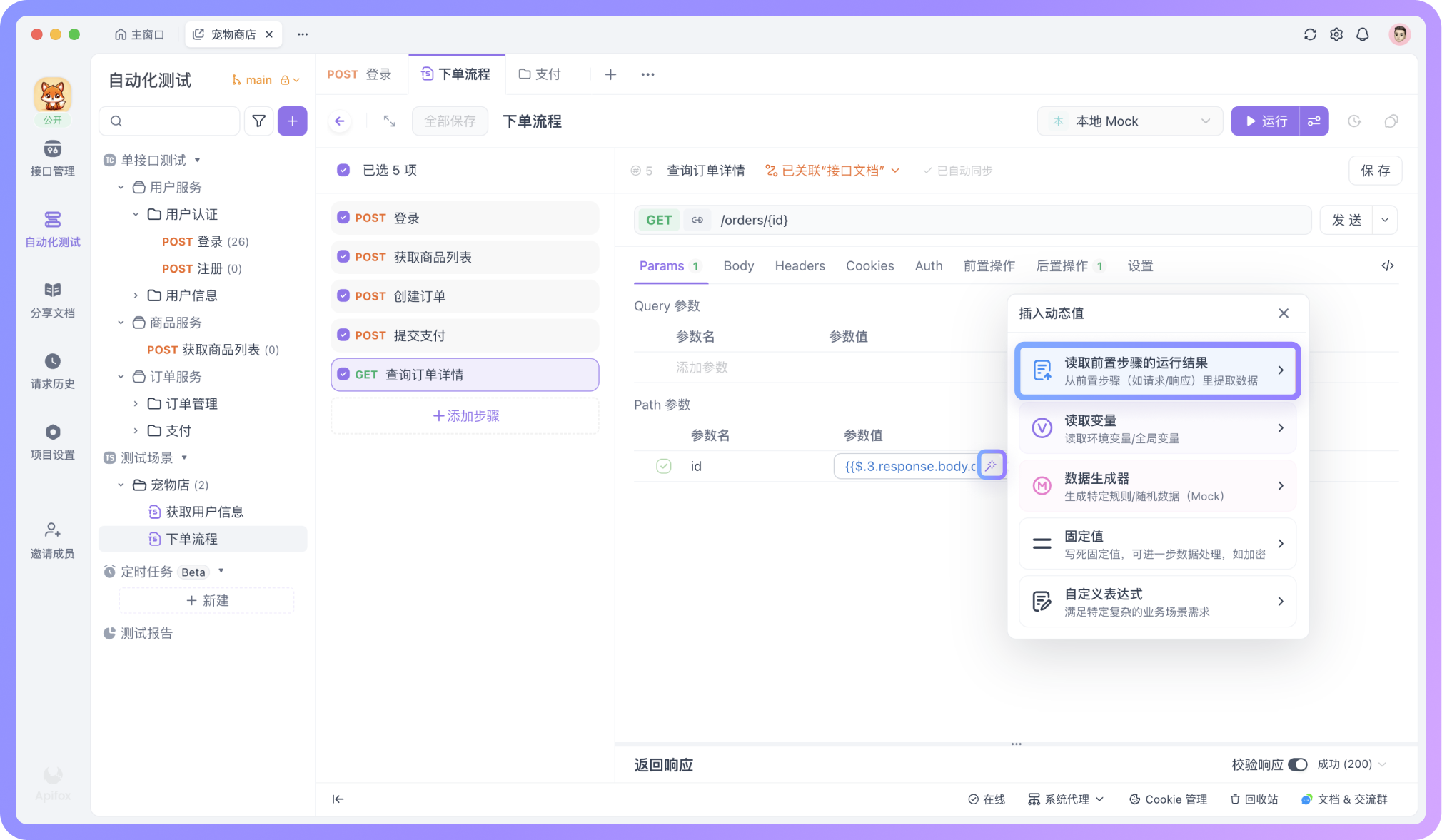
Task: Open the Headers tab of the request
Action: pyautogui.click(x=800, y=265)
